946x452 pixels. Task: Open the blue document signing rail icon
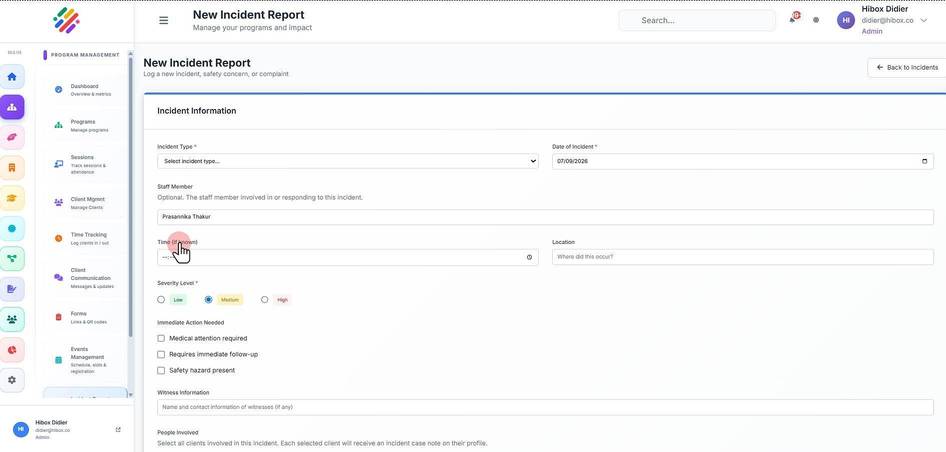click(x=12, y=289)
